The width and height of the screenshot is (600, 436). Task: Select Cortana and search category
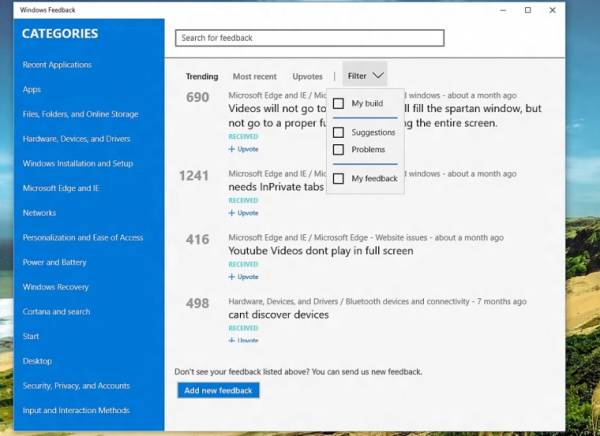56,312
